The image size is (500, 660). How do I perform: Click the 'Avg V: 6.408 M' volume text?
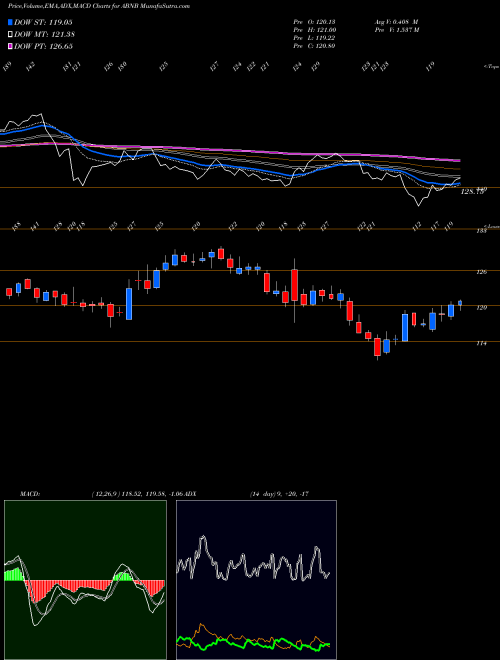pos(396,22)
